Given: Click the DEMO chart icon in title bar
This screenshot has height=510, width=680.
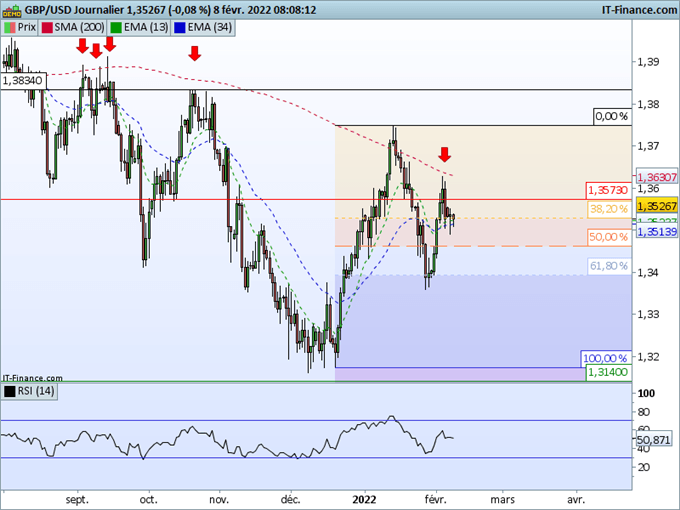Looking at the screenshot, I should (x=11, y=10).
